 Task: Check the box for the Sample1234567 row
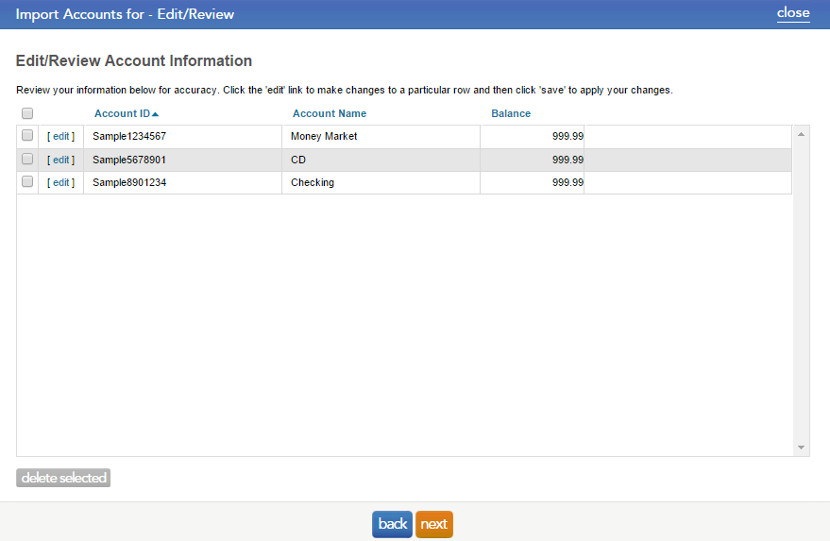(x=28, y=136)
